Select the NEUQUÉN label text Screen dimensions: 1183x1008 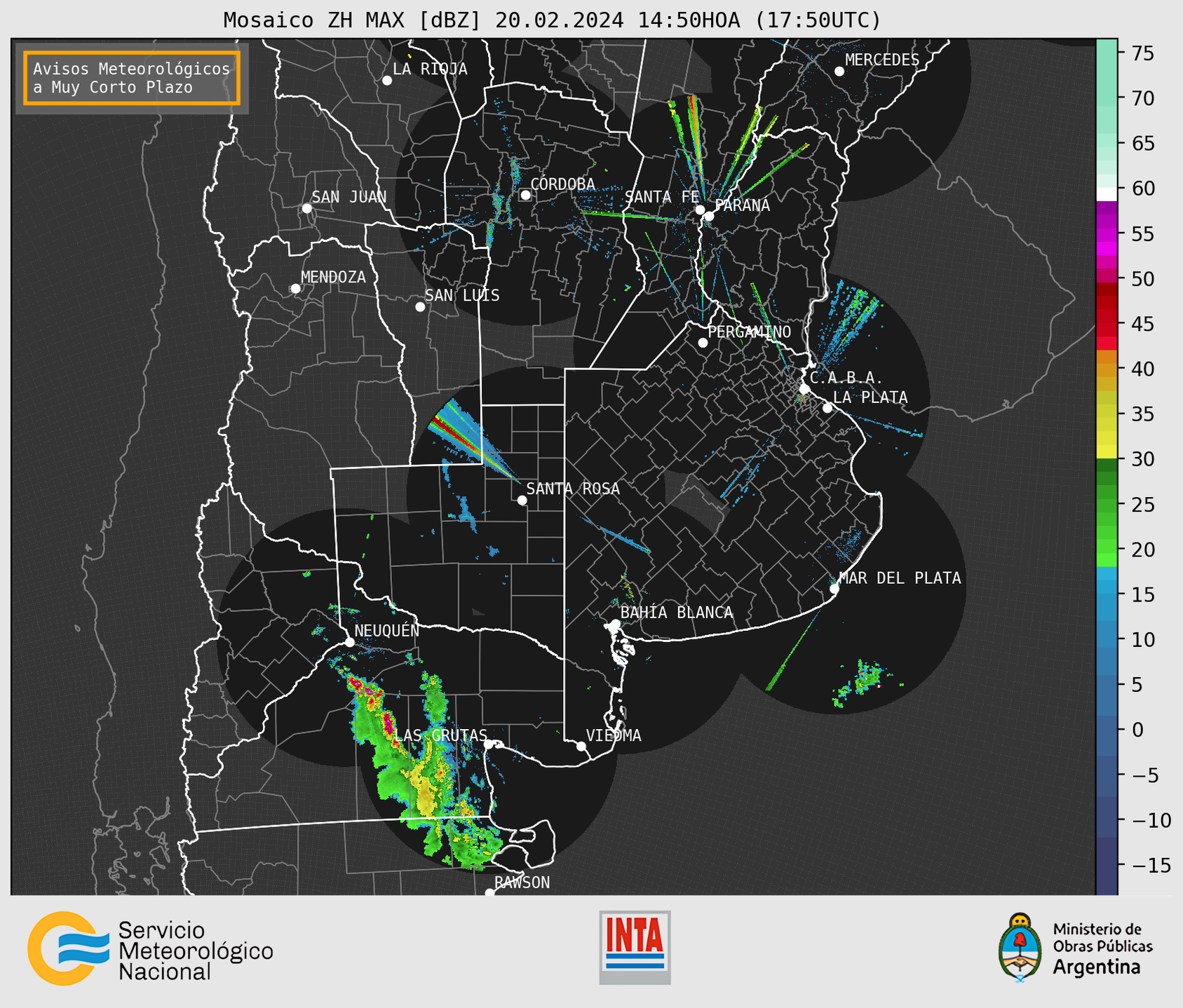tap(387, 631)
